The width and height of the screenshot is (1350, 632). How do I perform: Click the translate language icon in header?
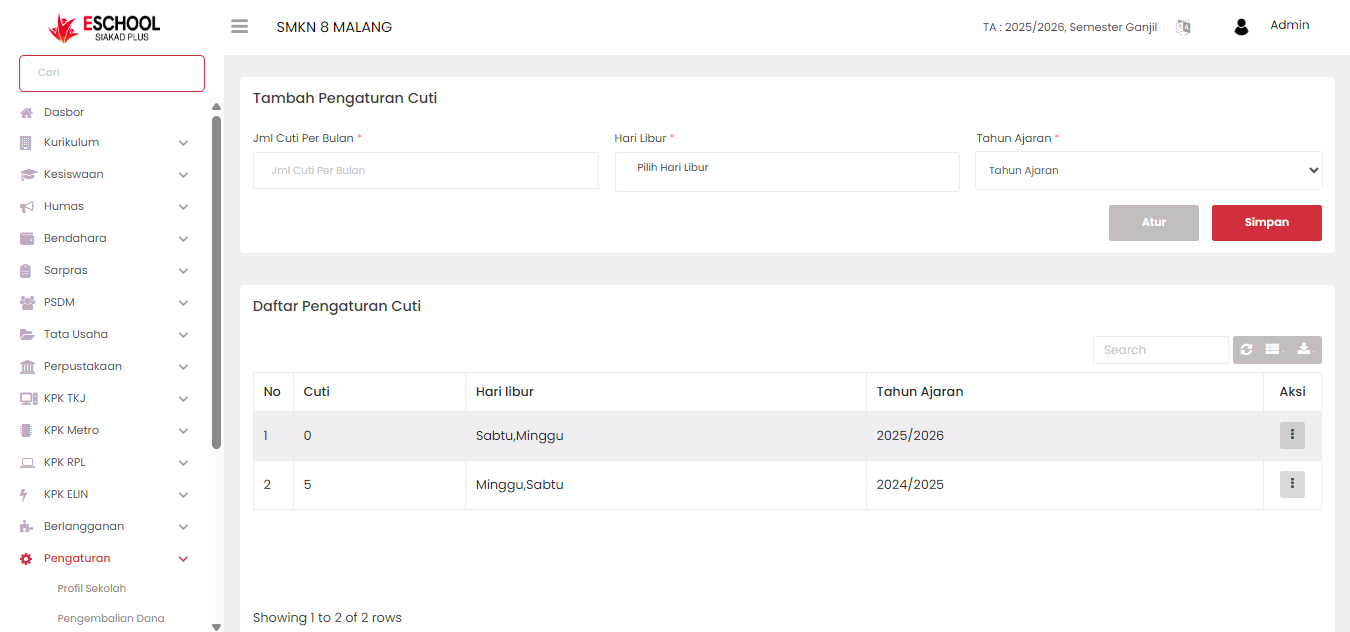pos(1183,27)
